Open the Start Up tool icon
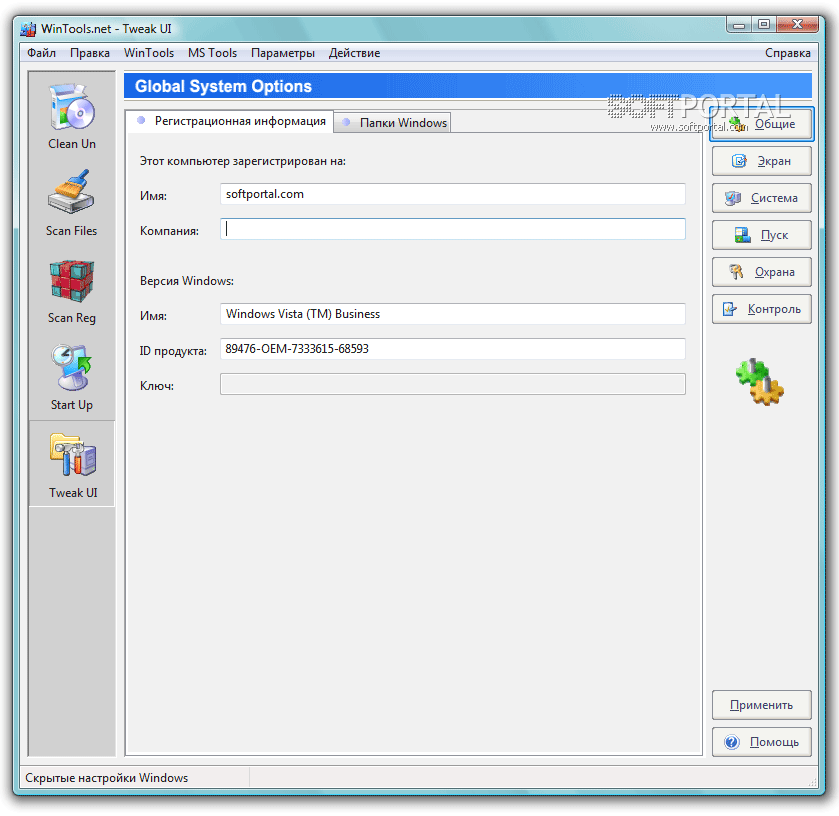 72,368
